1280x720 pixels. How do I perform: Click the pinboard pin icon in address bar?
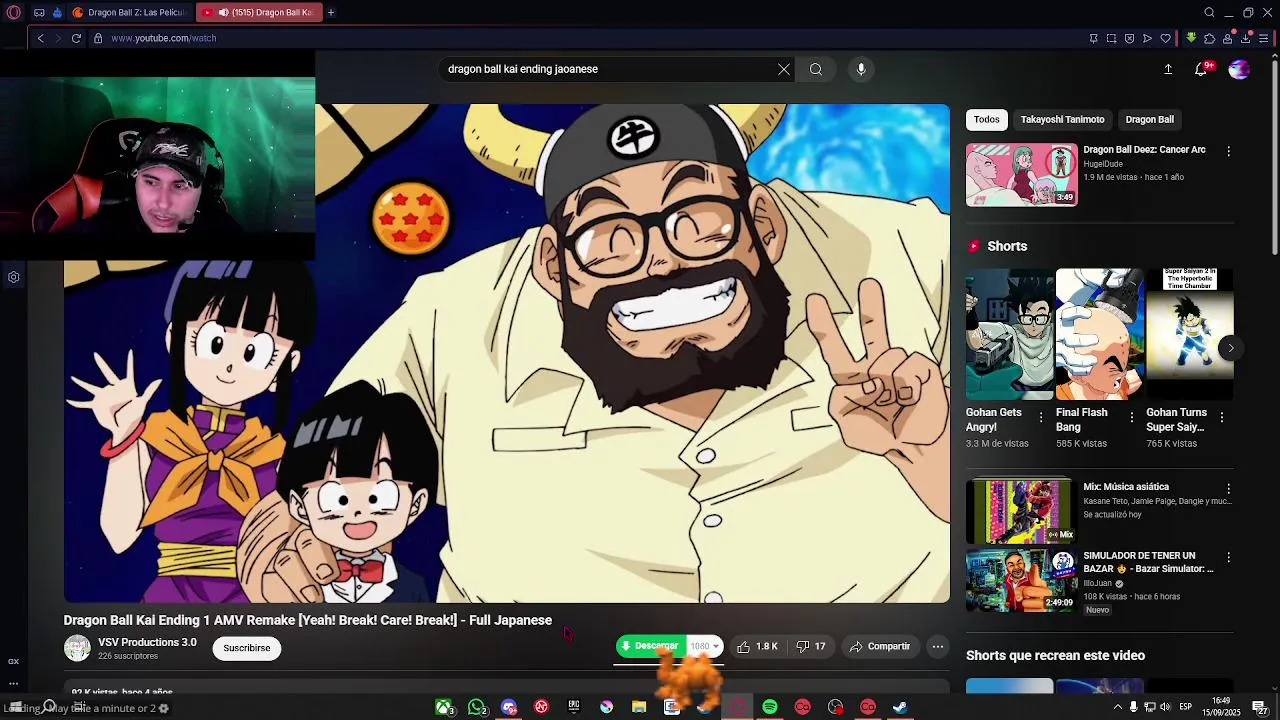pos(1093,38)
